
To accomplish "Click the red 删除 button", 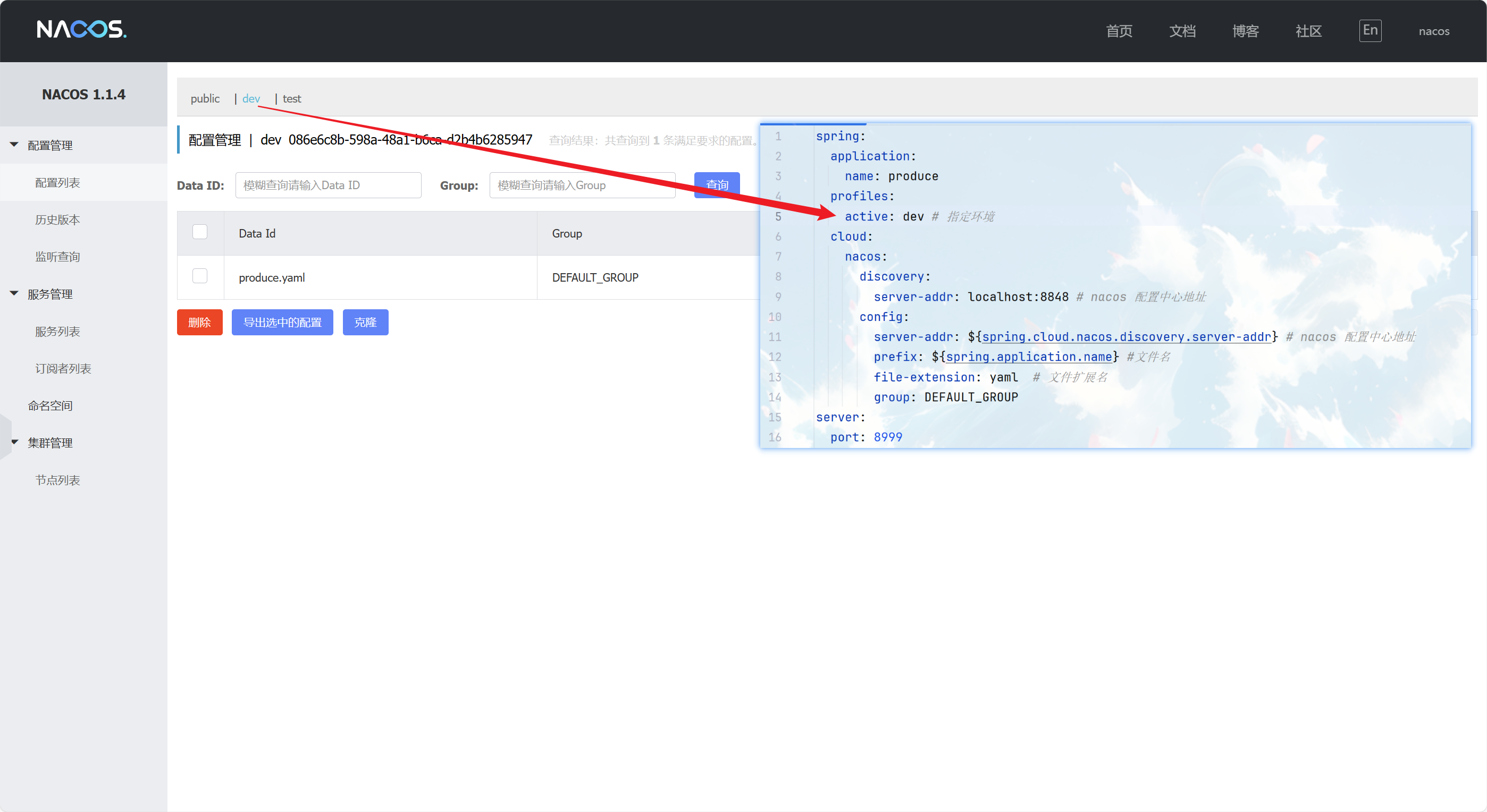I will (x=200, y=322).
